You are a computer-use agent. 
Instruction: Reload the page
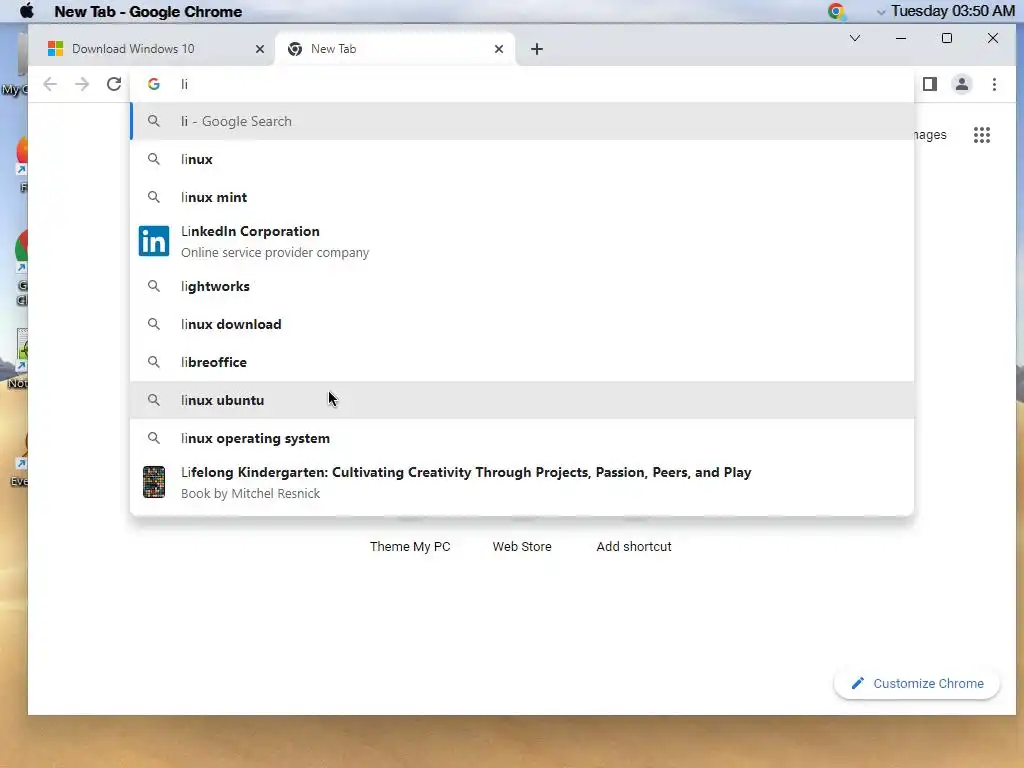pos(114,84)
